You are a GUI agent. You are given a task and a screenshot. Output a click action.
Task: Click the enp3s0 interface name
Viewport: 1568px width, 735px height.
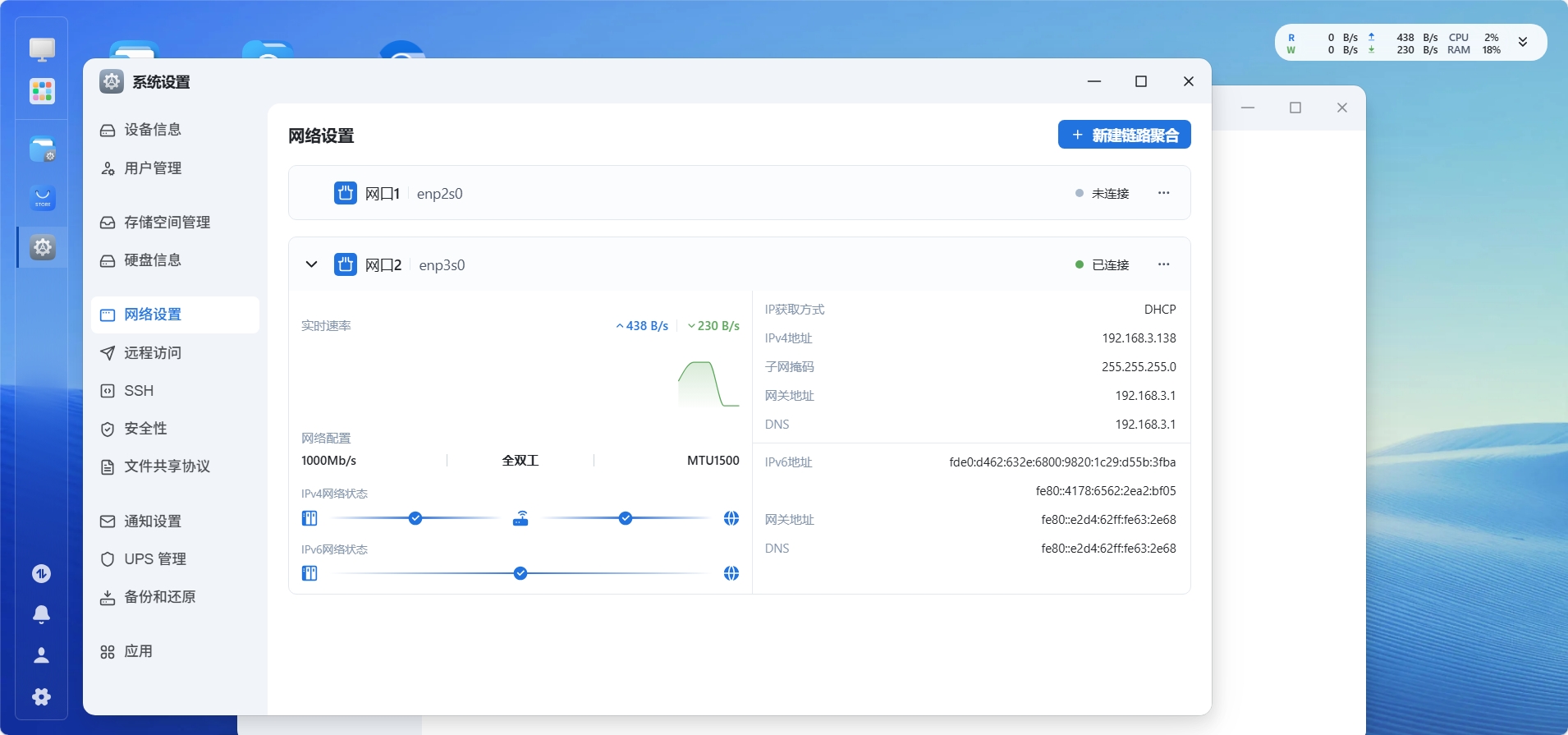click(442, 265)
